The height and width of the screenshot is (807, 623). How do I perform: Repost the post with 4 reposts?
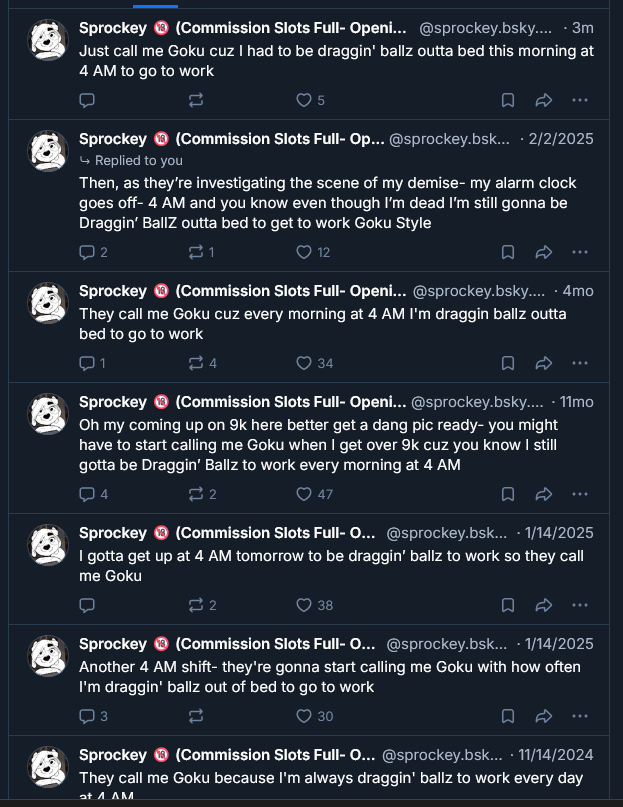tap(196, 363)
